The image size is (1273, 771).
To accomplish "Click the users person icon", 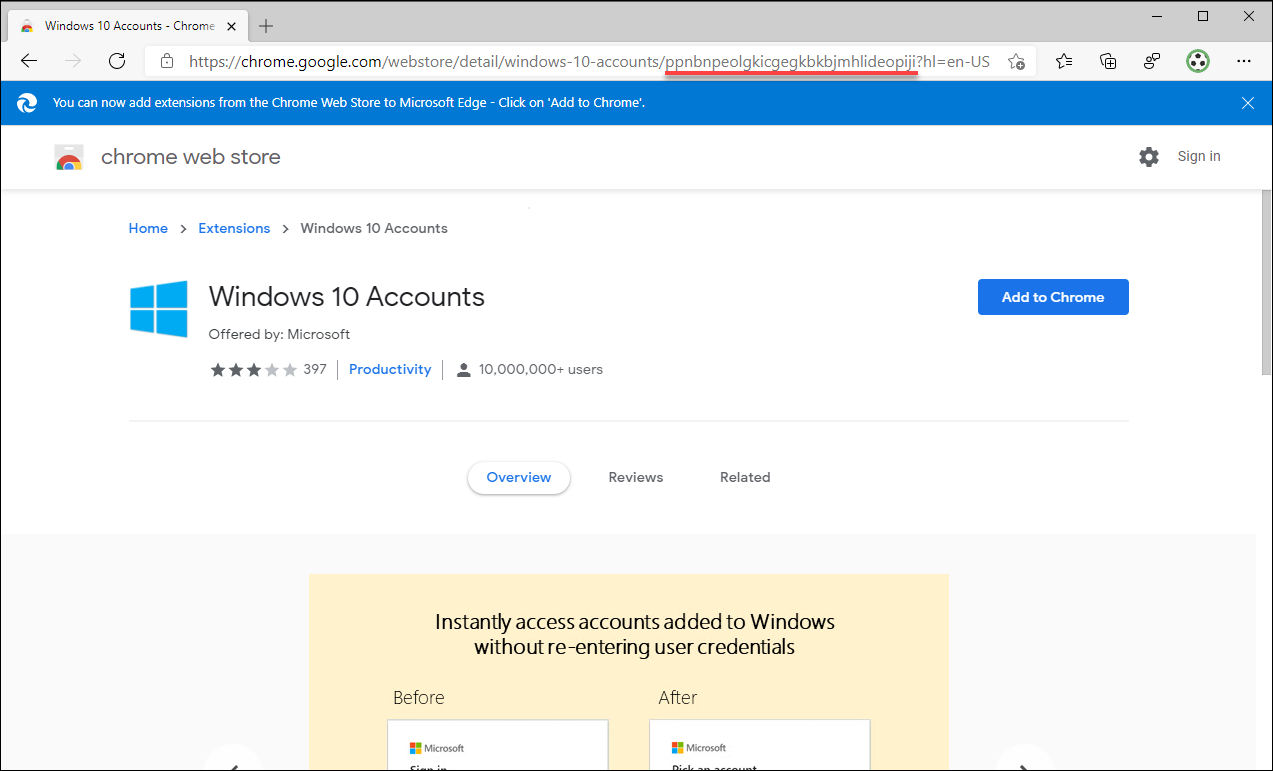I will 463,370.
